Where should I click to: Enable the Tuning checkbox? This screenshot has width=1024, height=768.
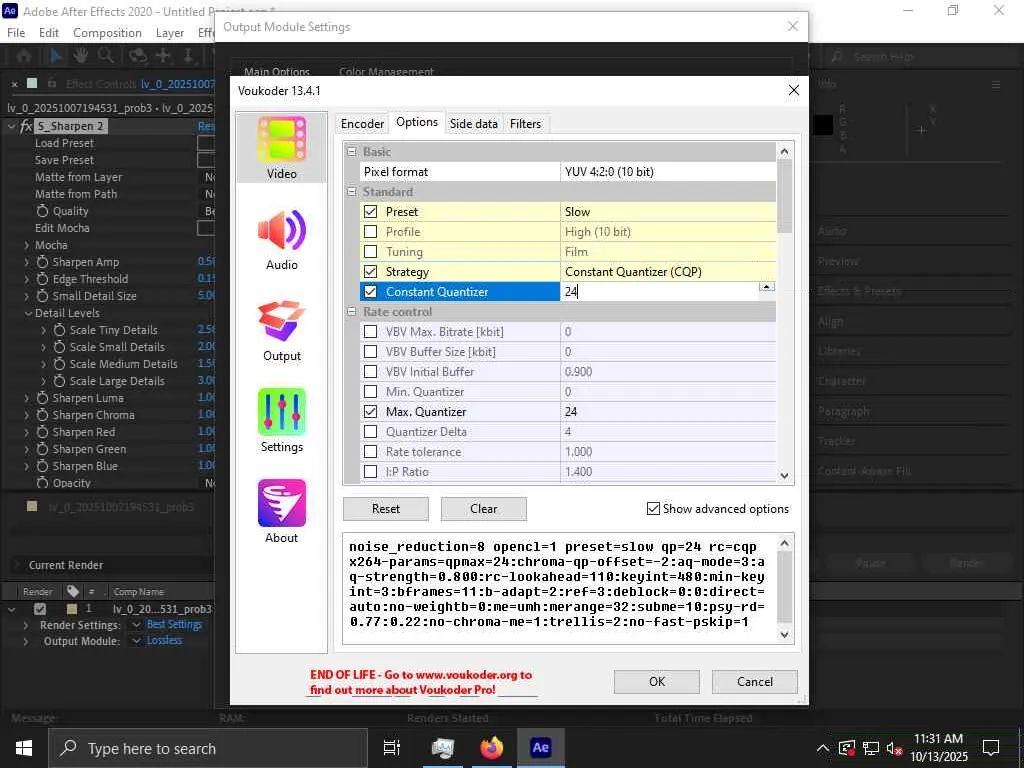[x=370, y=251]
